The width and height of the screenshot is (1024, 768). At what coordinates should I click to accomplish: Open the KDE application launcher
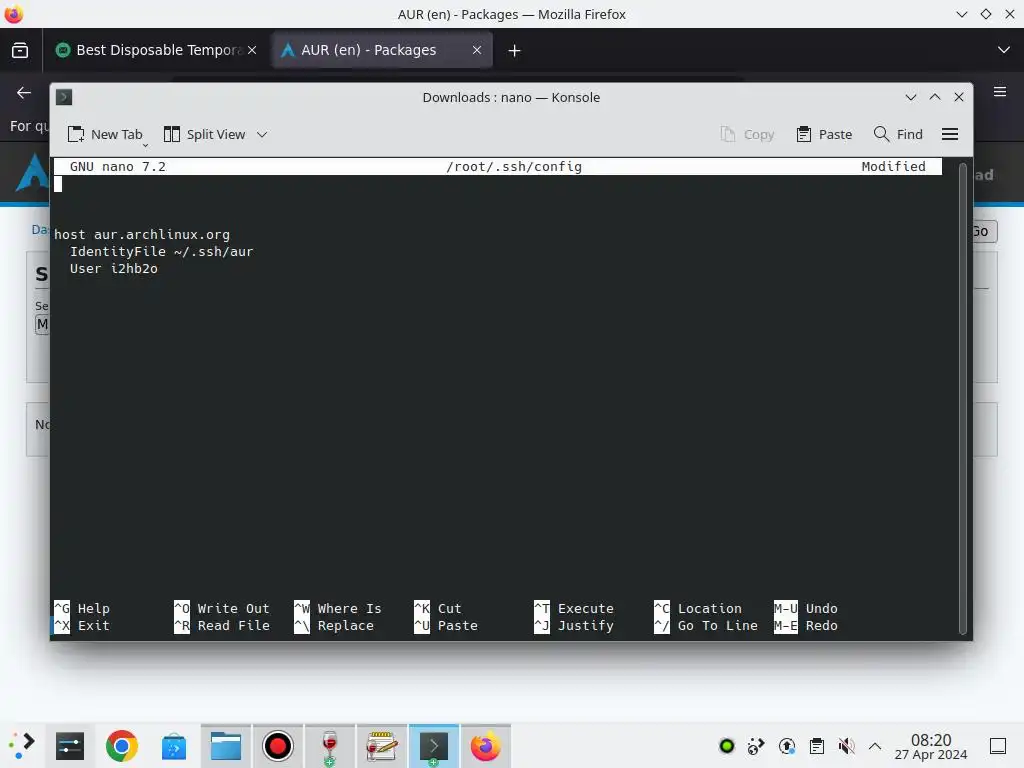21,746
